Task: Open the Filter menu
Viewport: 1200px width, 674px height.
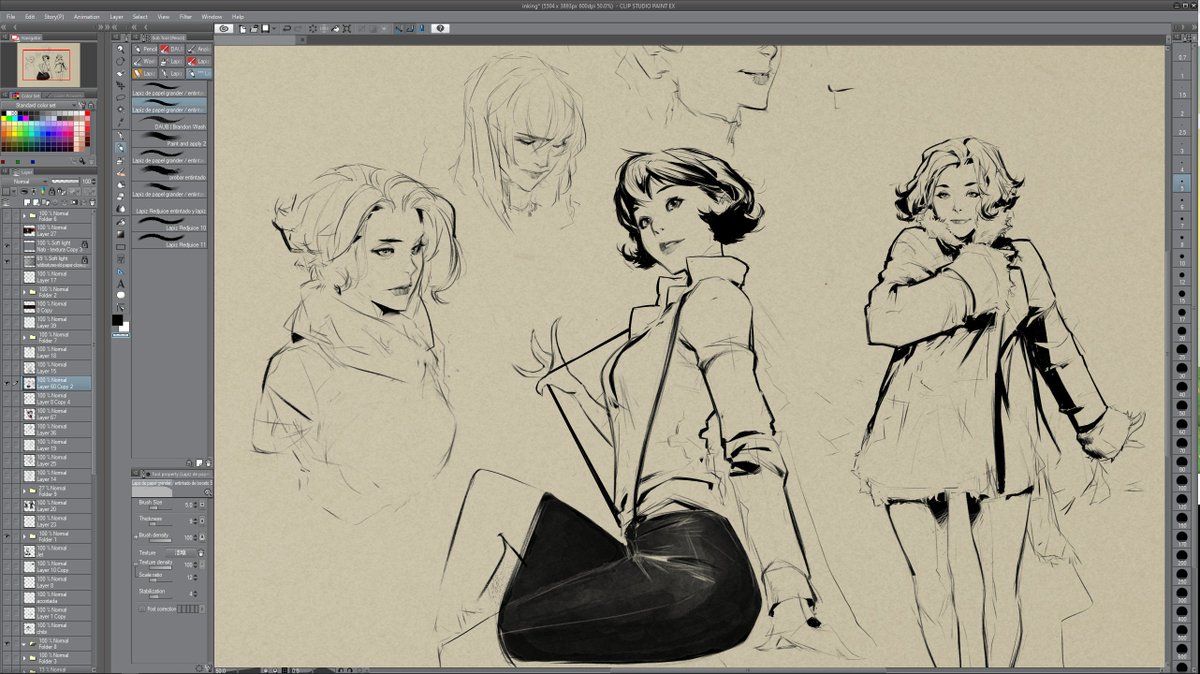Action: pos(186,17)
